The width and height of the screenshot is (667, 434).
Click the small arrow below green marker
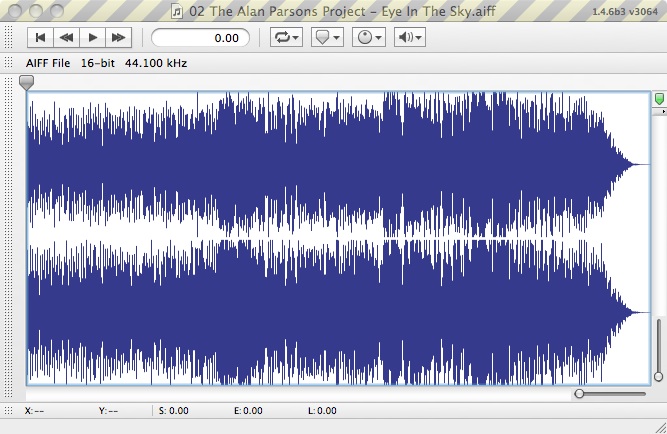[663, 111]
